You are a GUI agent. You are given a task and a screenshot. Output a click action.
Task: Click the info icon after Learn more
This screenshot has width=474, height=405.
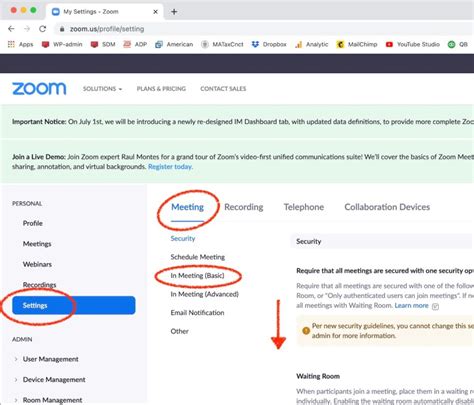click(435, 306)
